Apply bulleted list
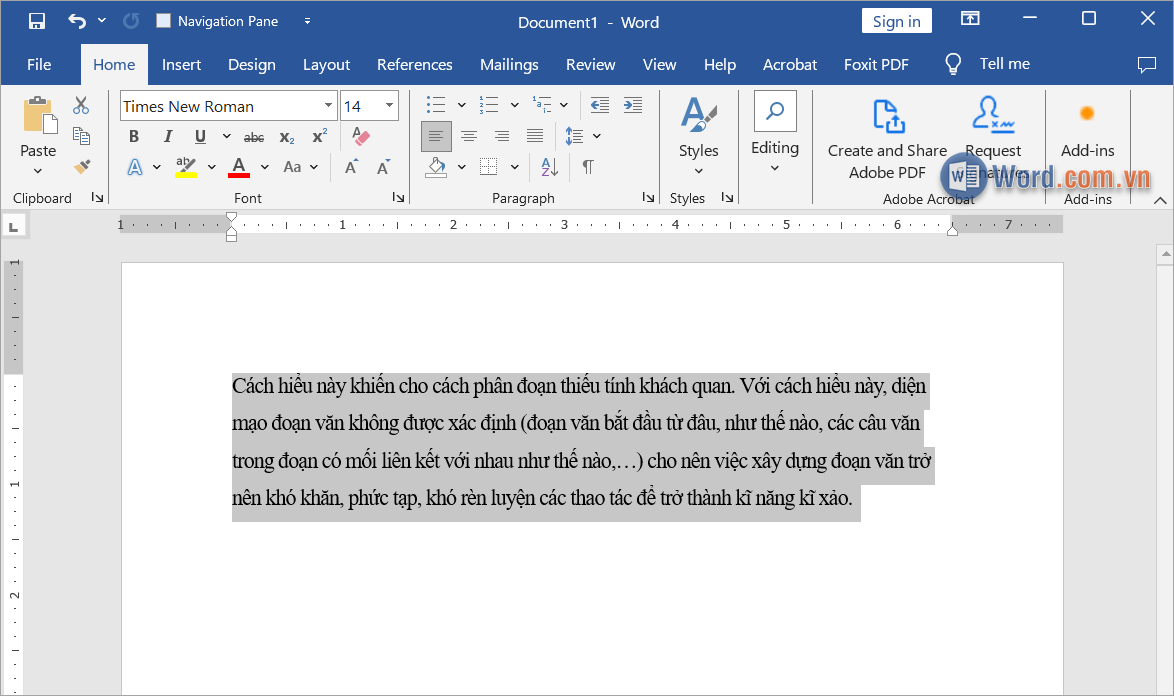 coord(436,105)
